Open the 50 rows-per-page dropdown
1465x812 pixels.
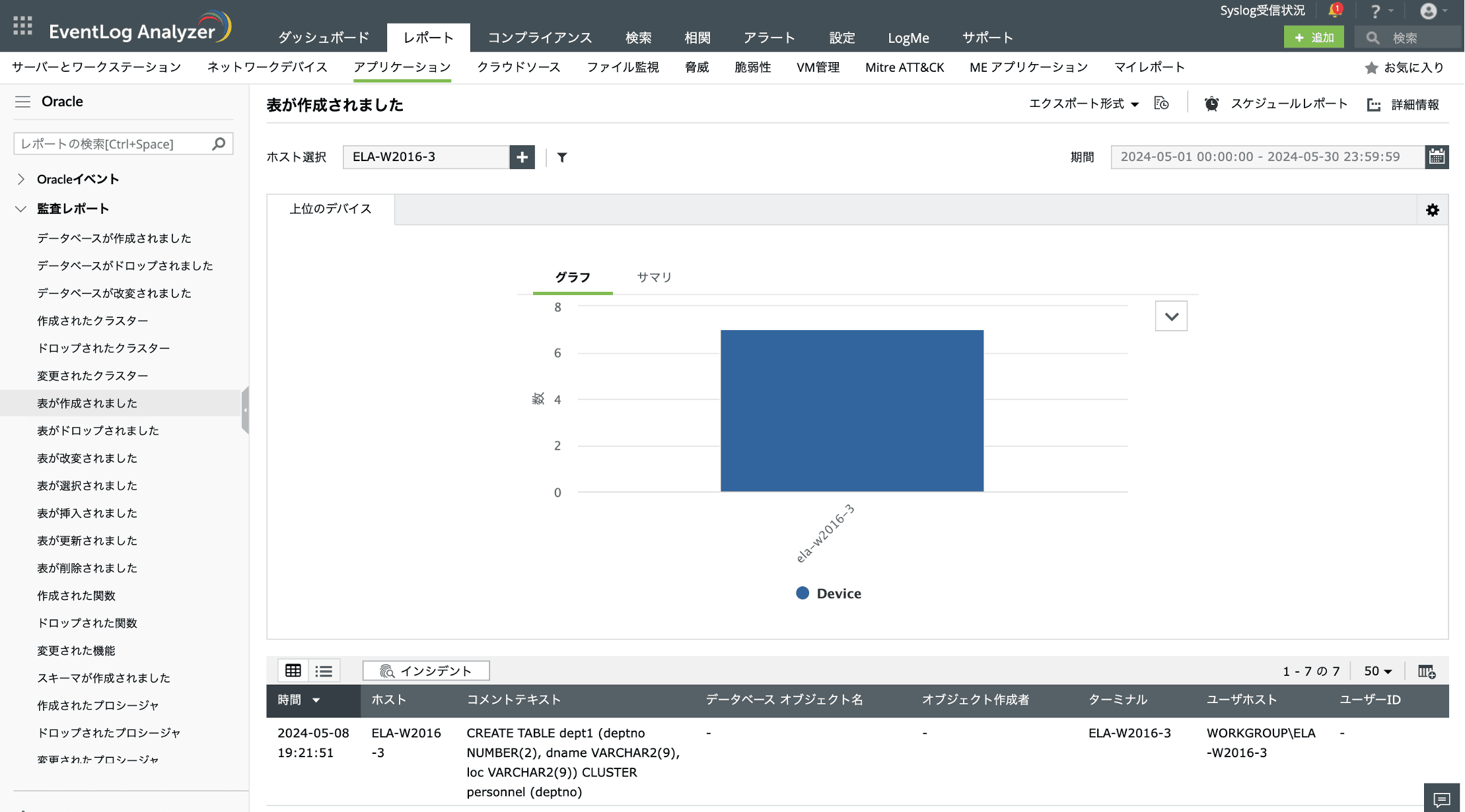click(x=1378, y=671)
